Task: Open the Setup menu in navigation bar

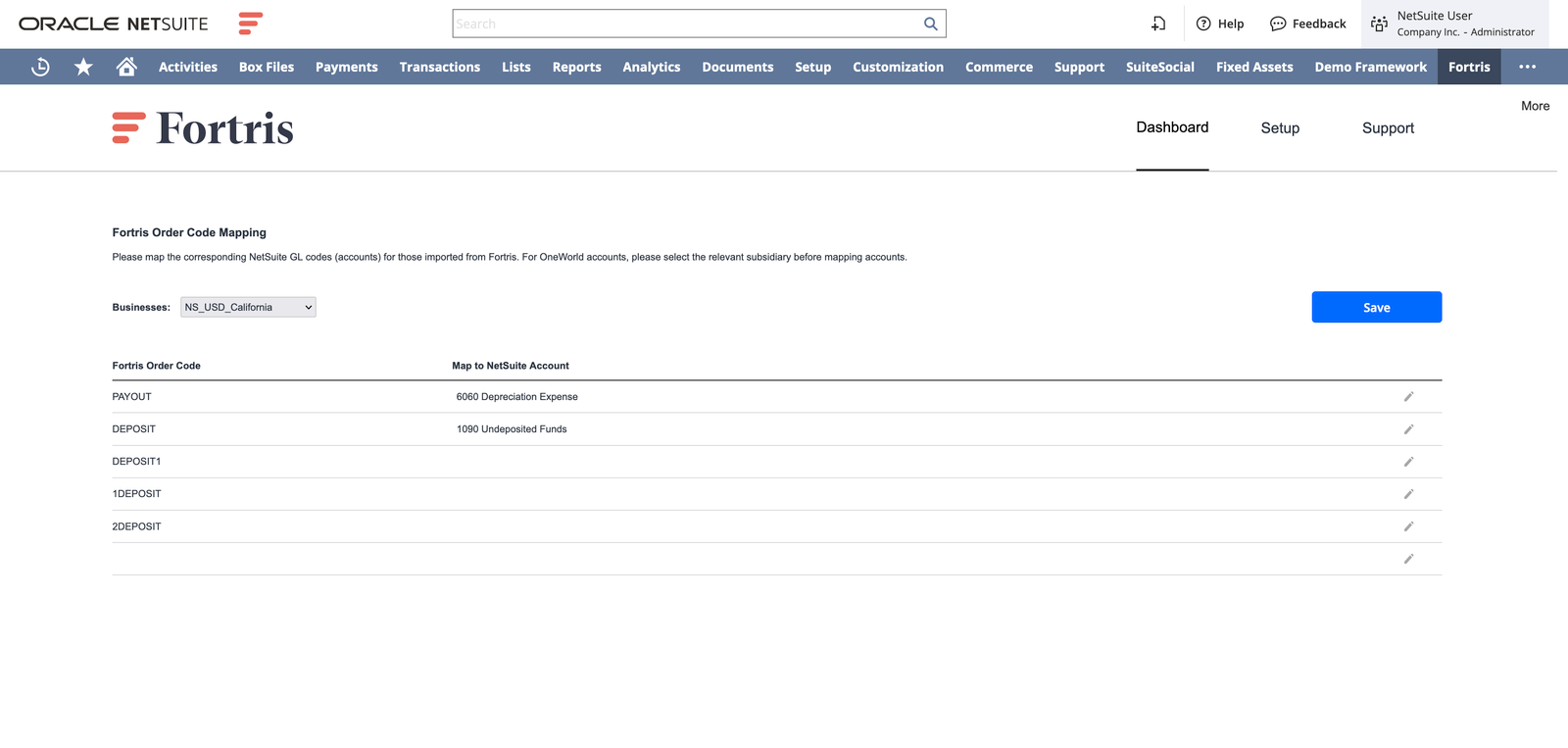Action: coord(813,67)
